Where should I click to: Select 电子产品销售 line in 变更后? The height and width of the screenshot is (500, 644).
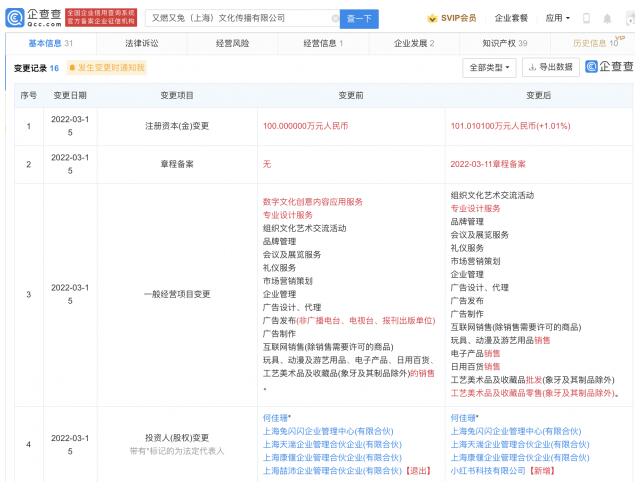coord(475,353)
